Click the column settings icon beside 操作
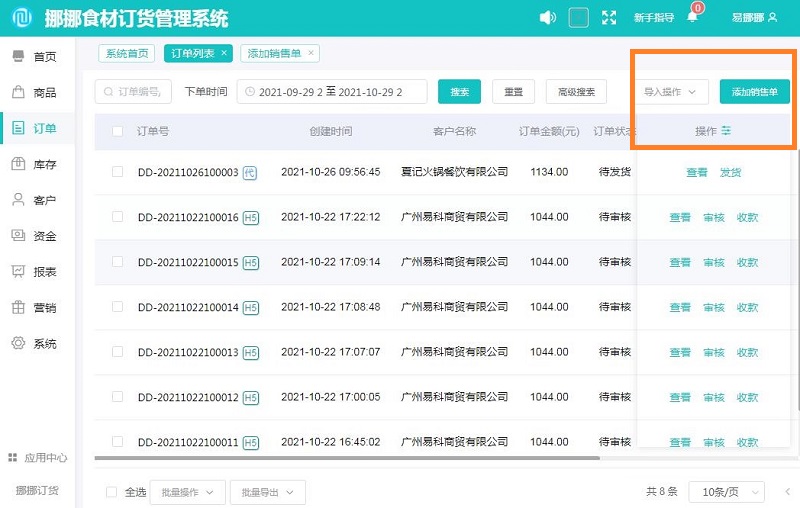800x508 pixels. (727, 131)
